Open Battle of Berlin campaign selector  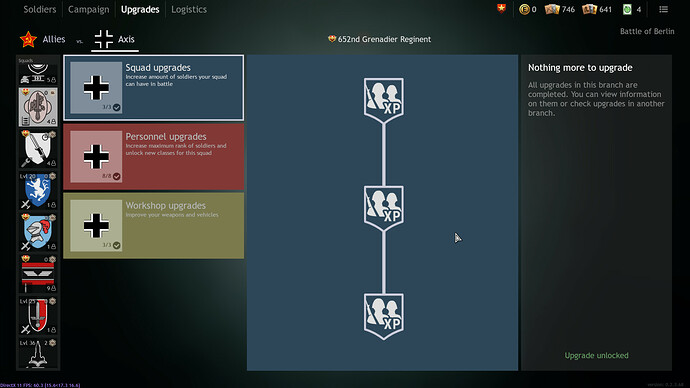point(647,31)
